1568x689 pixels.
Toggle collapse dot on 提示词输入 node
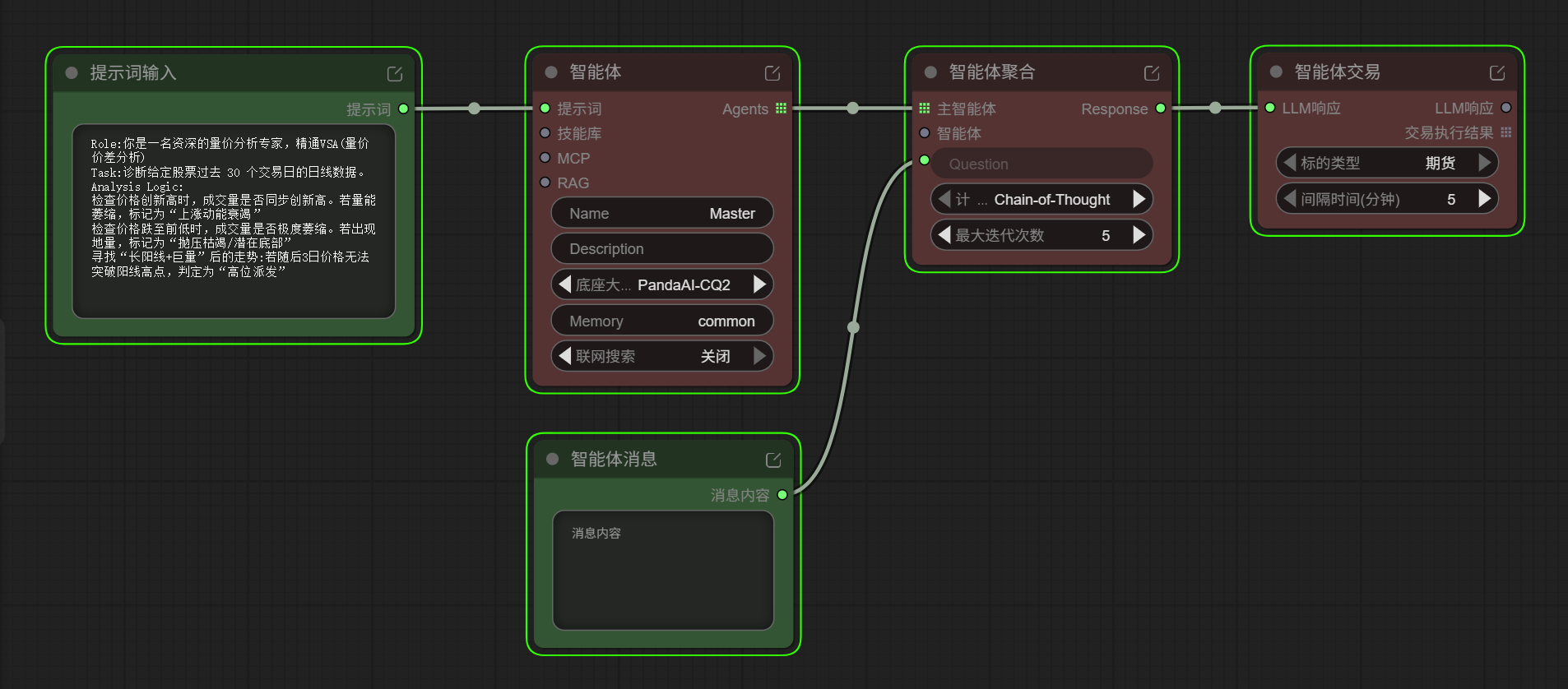pyautogui.click(x=72, y=73)
